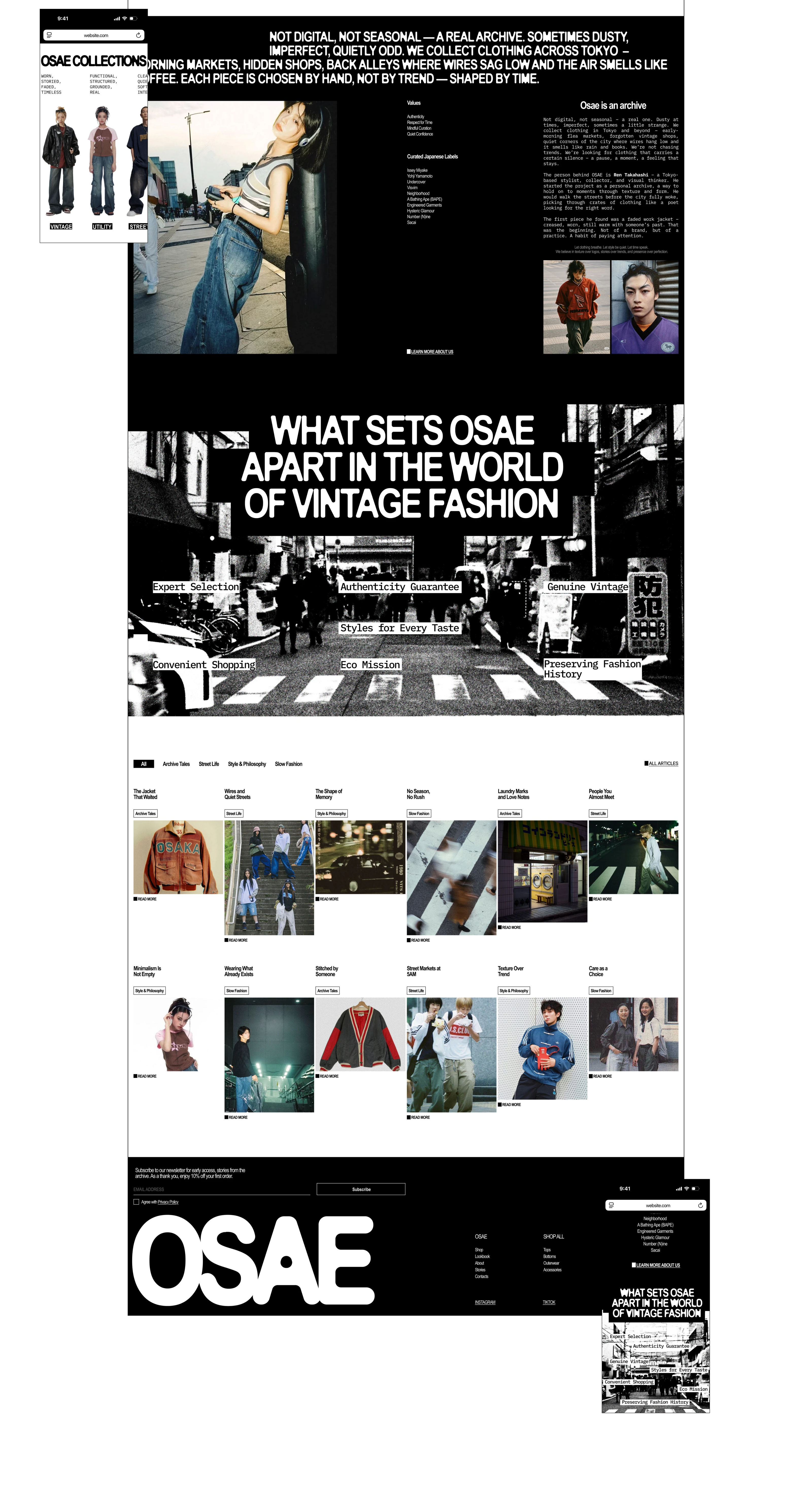This screenshot has width=812, height=1498.
Task: Go to Lookbook in the footer menu
Action: (482, 1257)
